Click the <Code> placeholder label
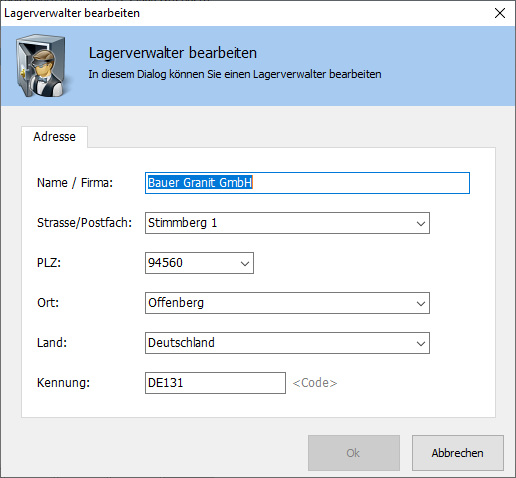516x478 pixels. (x=315, y=383)
